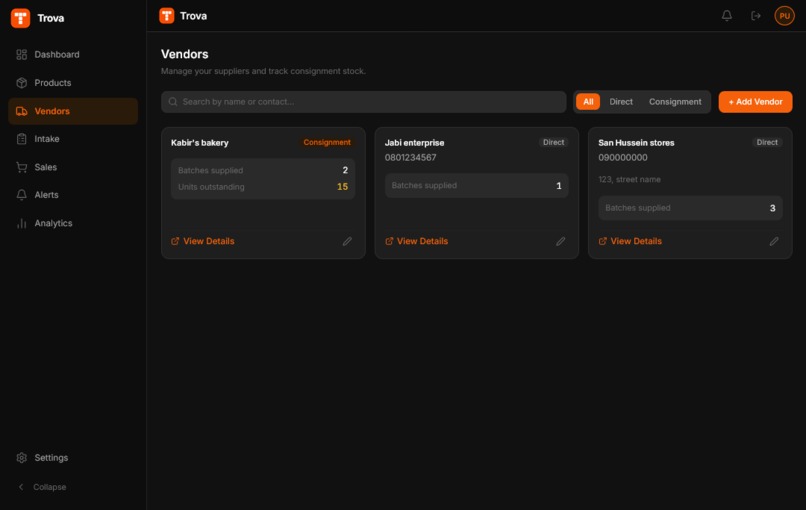The height and width of the screenshot is (510, 806).
Task: Click Batches supplied row on Jabi enterprise
Action: coord(477,186)
